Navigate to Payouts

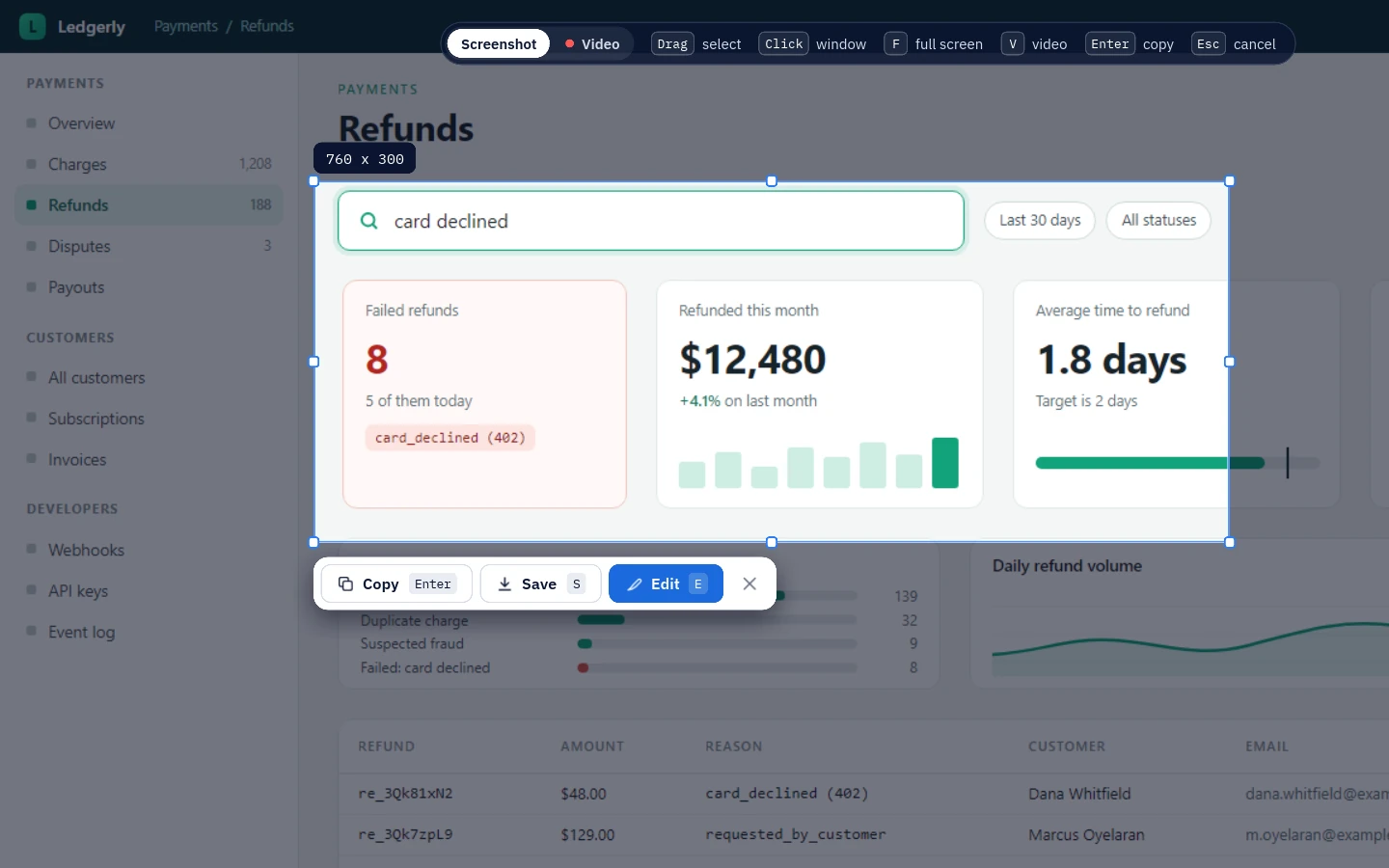150,287
